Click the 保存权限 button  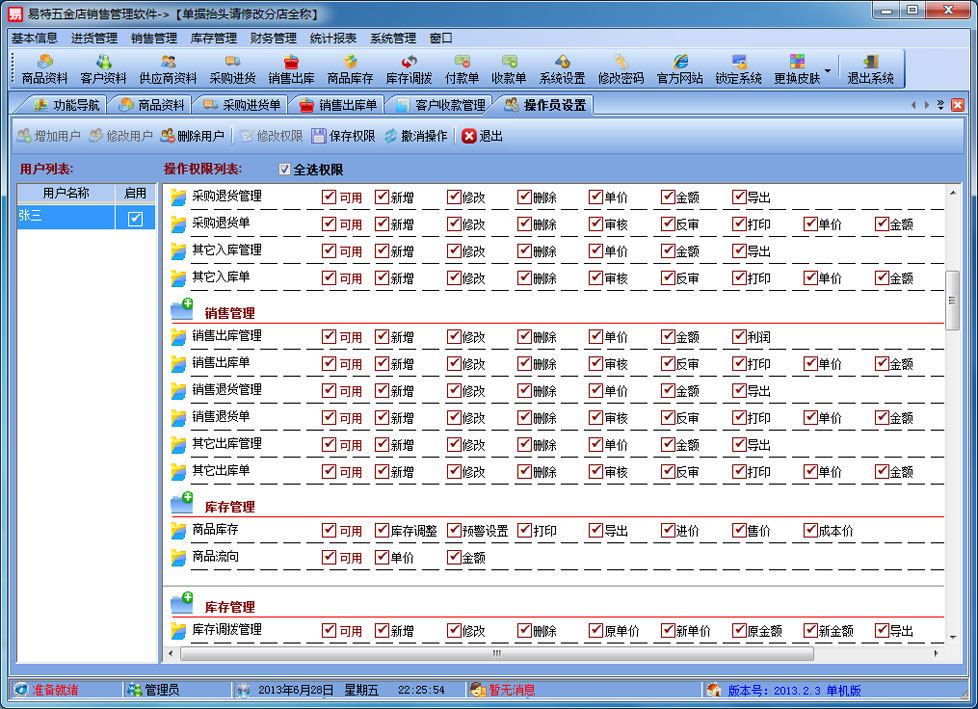pyautogui.click(x=343, y=136)
